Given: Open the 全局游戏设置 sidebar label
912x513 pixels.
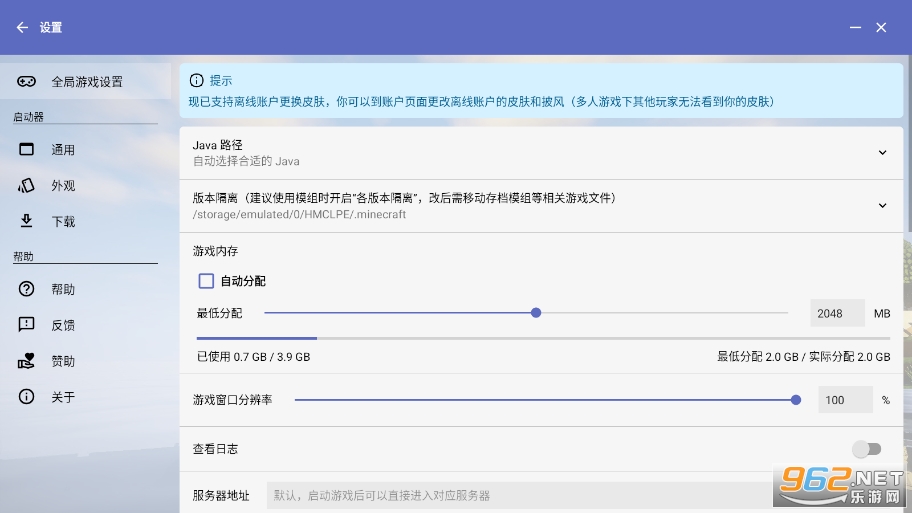Looking at the screenshot, I should (x=87, y=82).
